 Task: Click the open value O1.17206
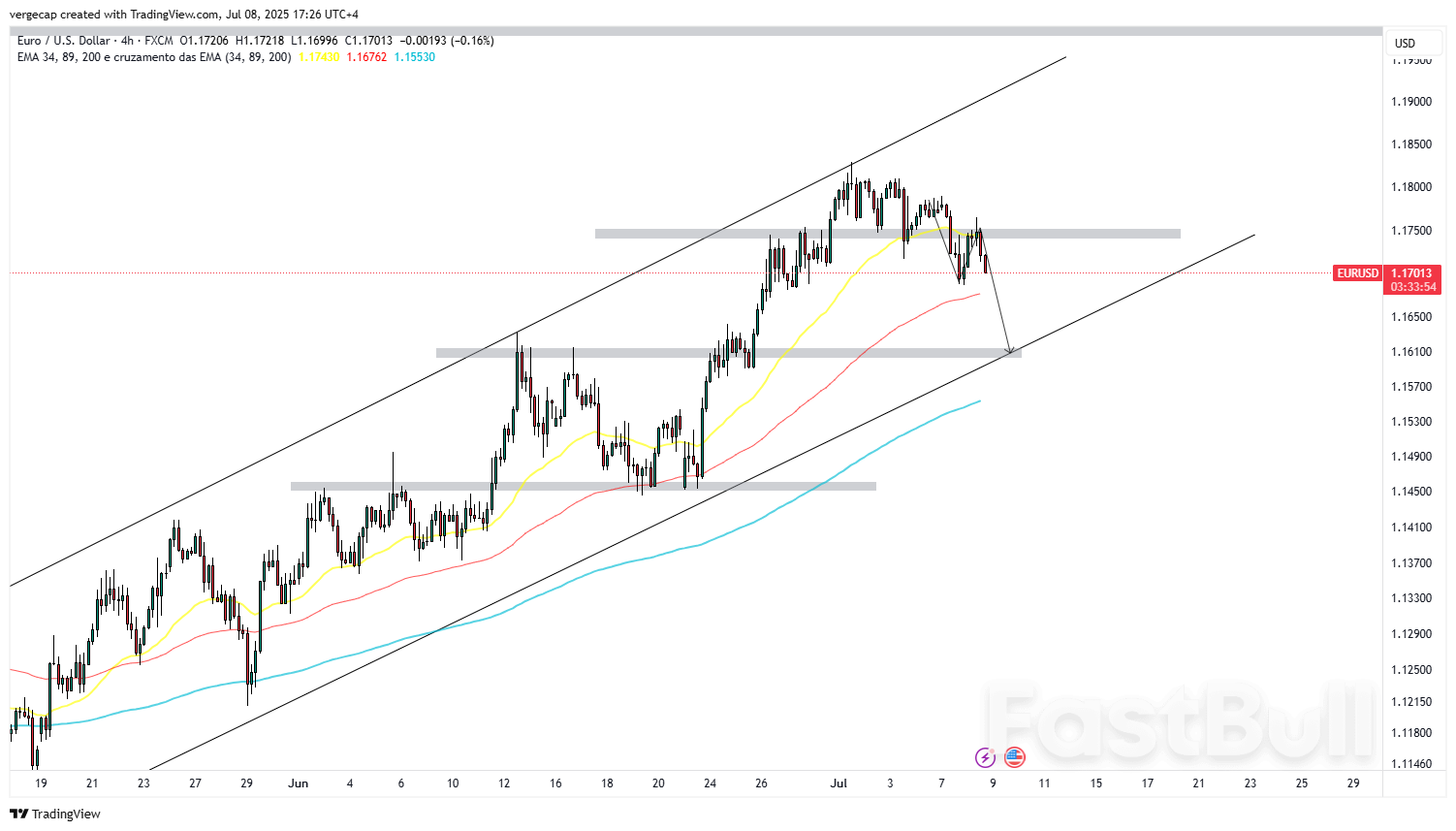point(205,41)
